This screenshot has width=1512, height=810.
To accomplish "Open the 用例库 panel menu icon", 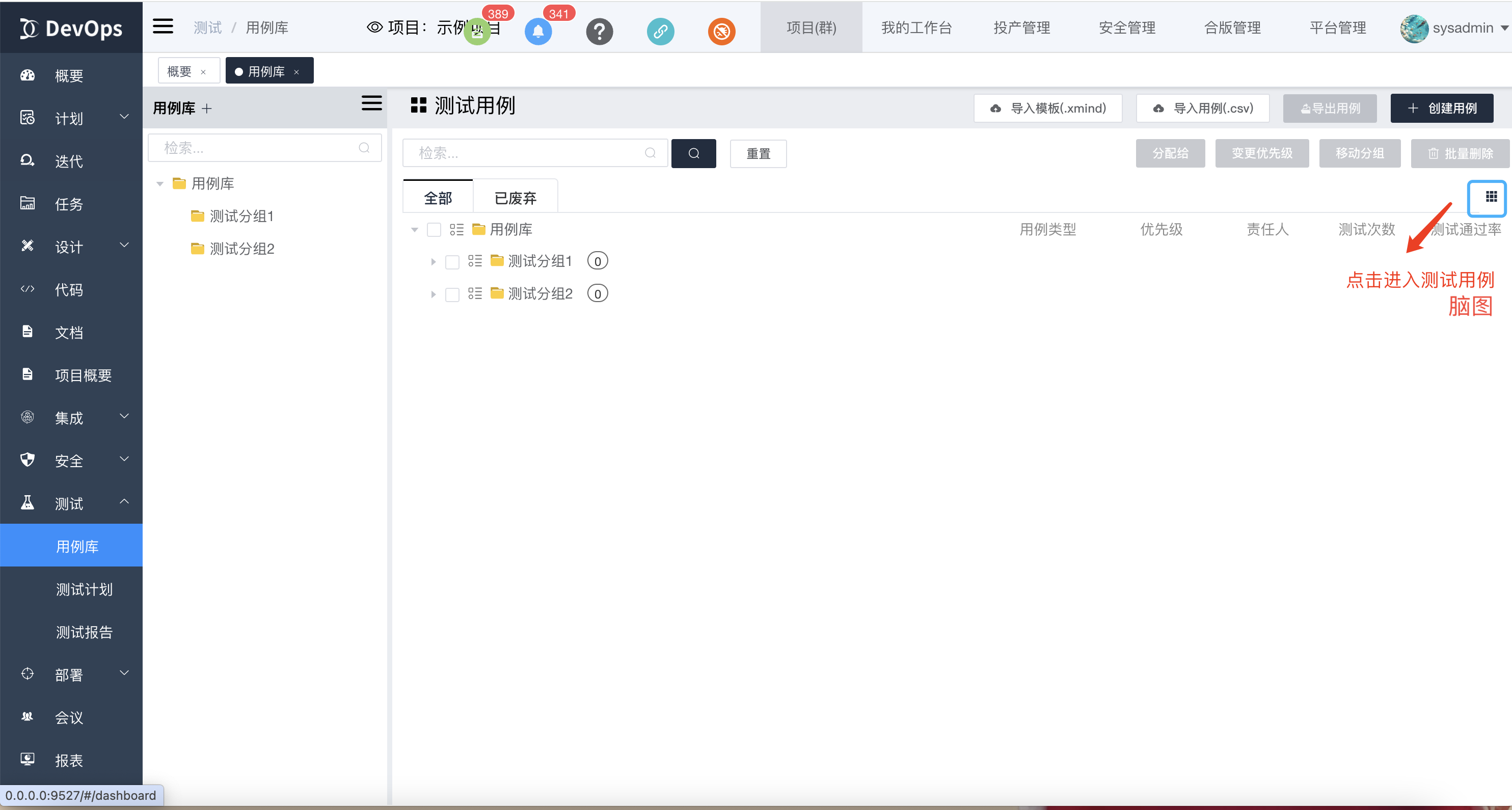I will click(371, 104).
